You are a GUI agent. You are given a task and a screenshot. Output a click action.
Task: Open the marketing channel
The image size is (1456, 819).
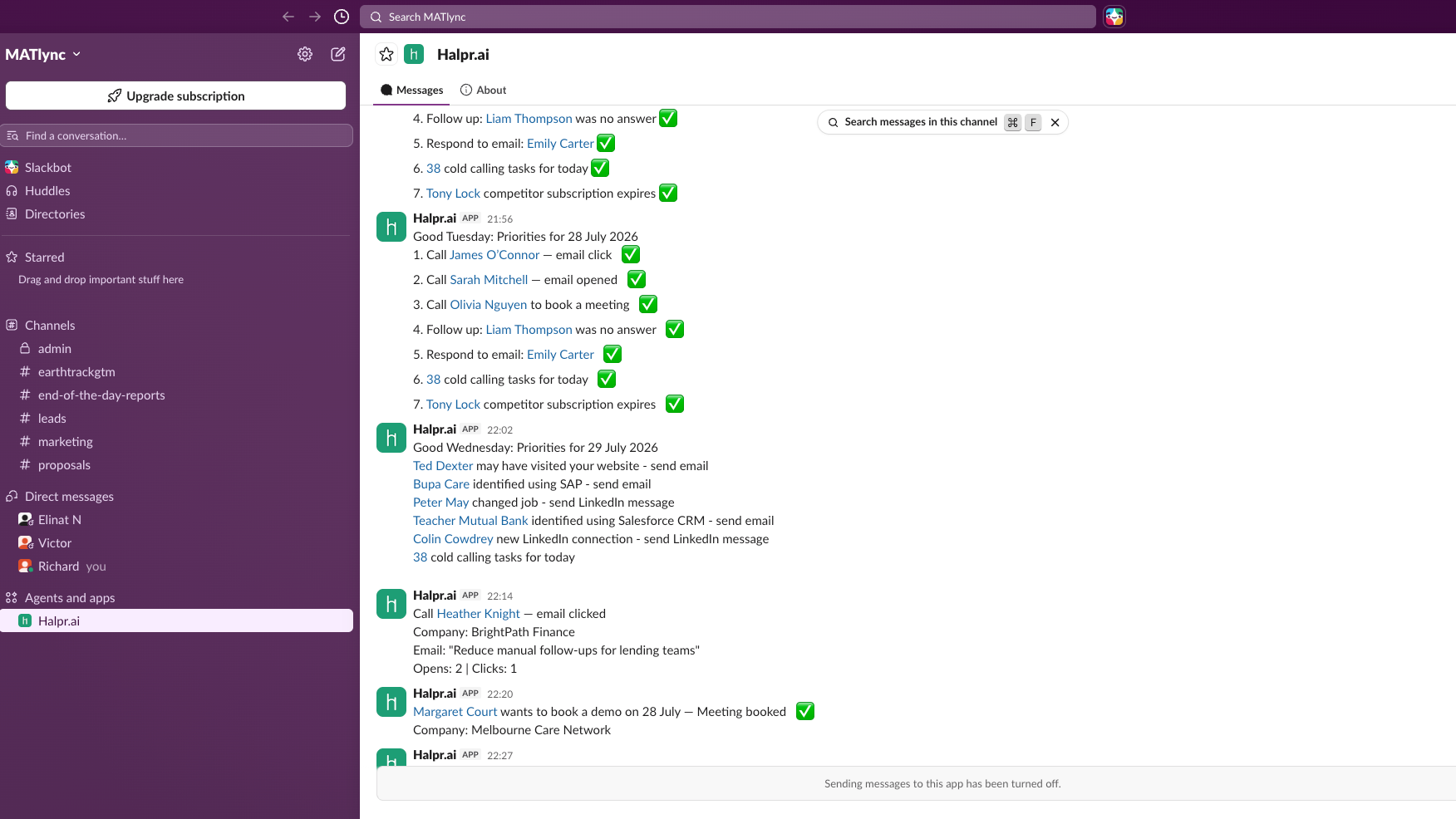point(65,442)
